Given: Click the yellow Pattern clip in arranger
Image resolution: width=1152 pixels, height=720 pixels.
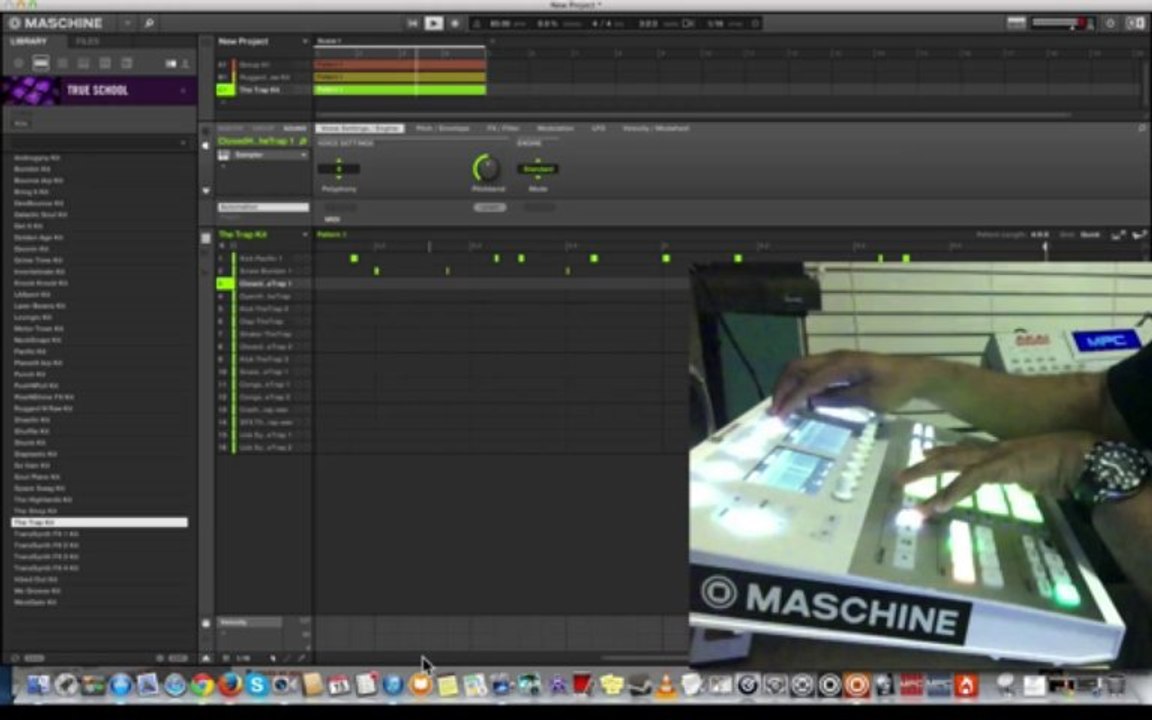Looking at the screenshot, I should tap(400, 77).
